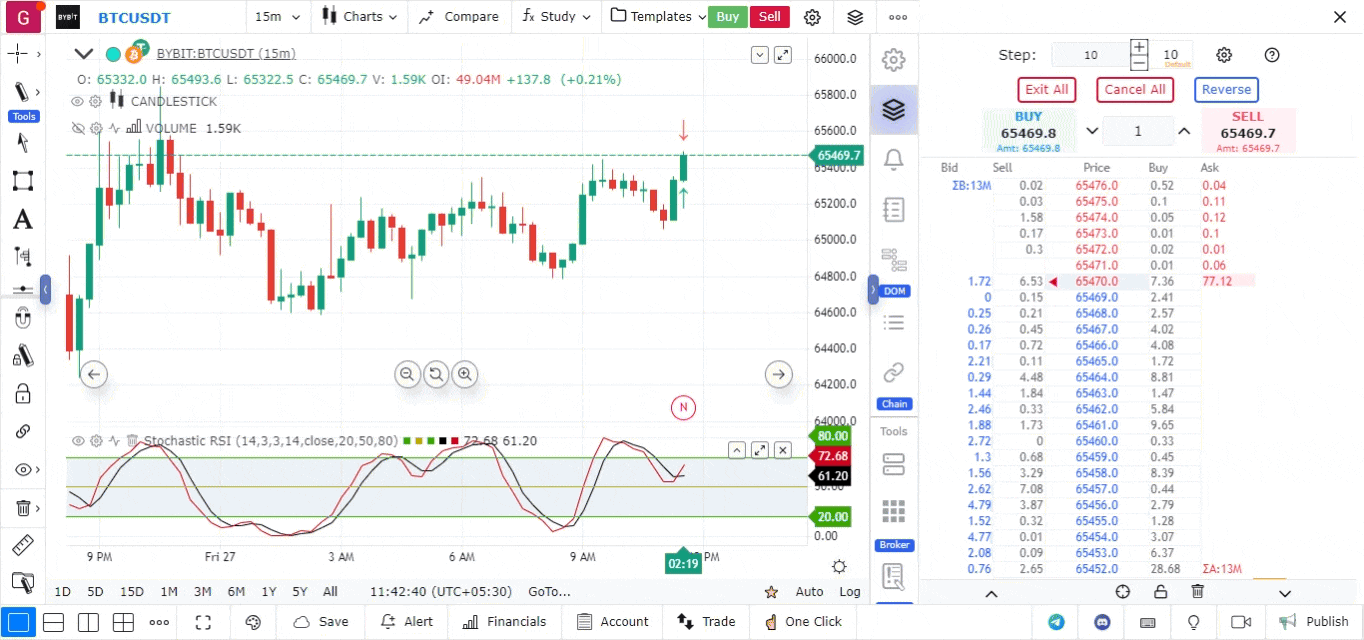Open the alerts bell icon in sidebar
This screenshot has height=640, width=1364.
point(893,159)
